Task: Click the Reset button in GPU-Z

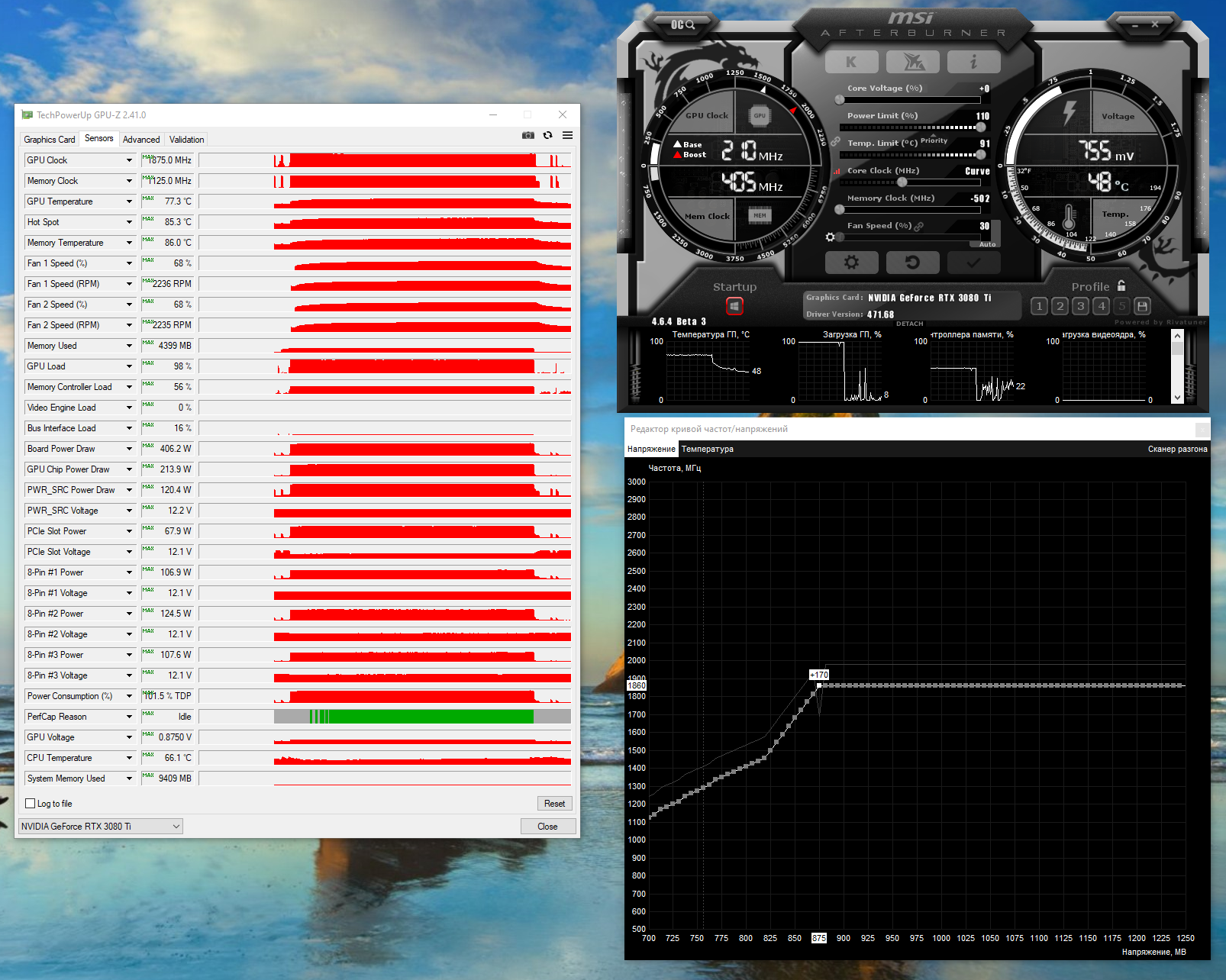Action: coord(555,804)
